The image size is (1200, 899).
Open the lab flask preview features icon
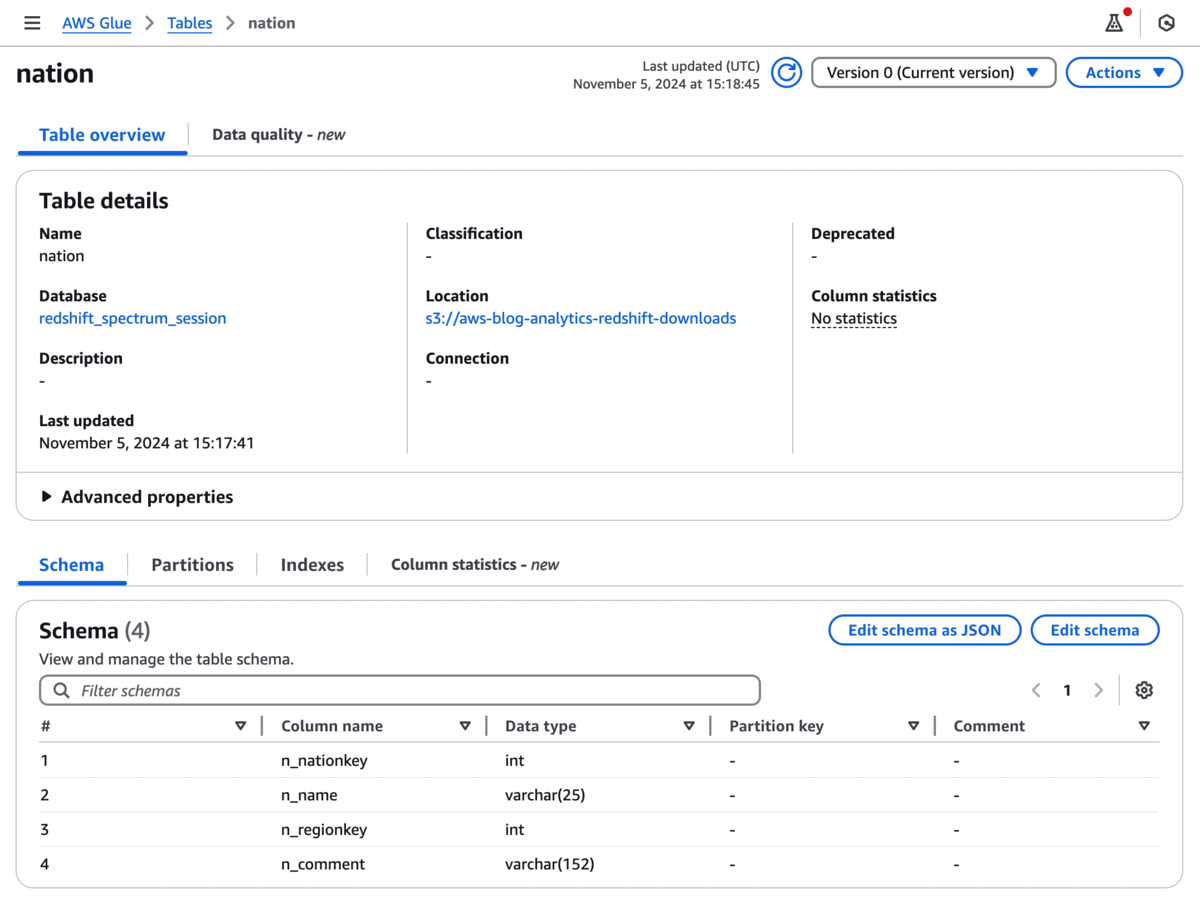(x=1115, y=22)
